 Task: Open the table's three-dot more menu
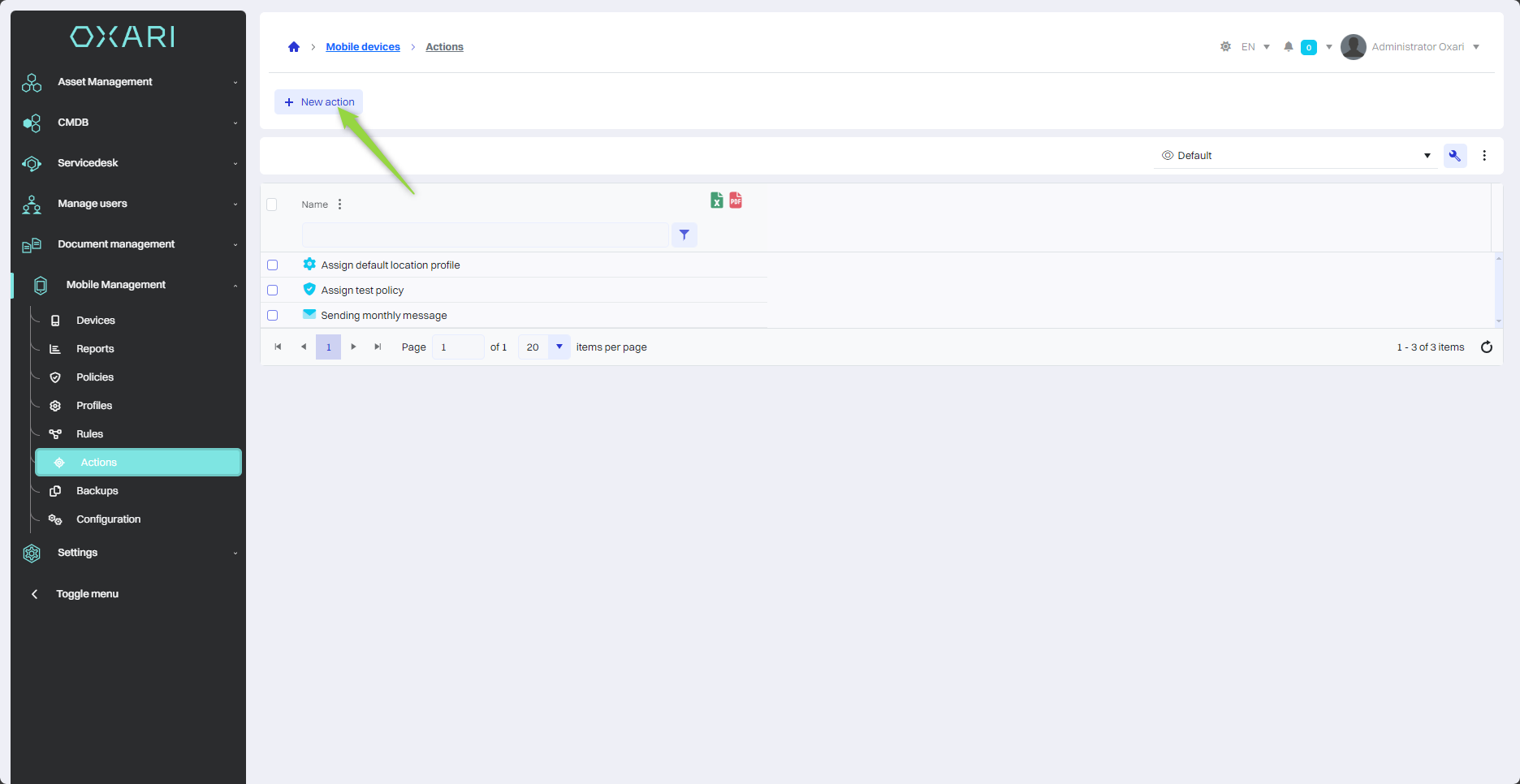point(1484,156)
